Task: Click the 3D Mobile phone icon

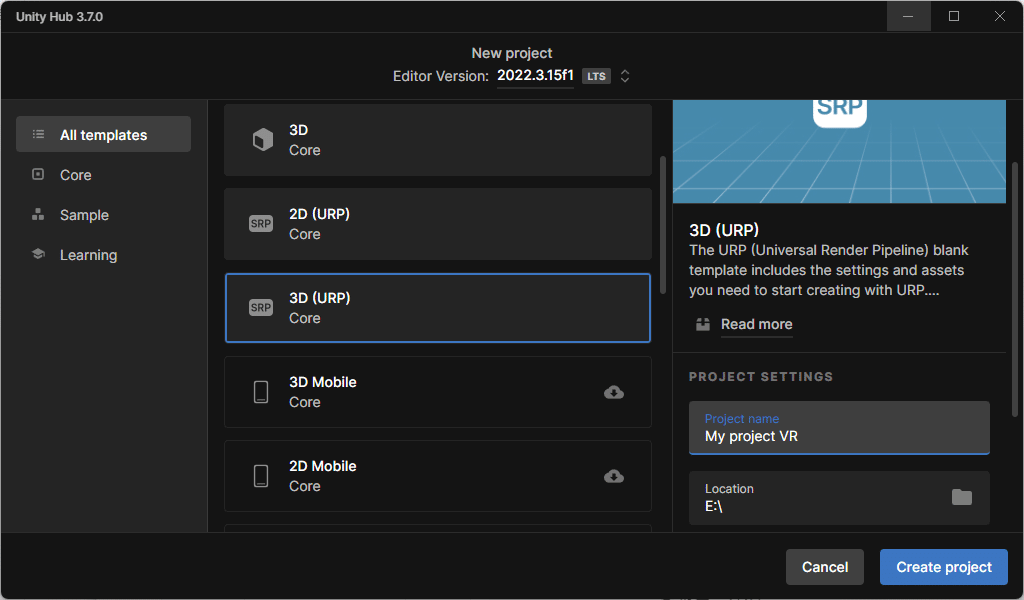Action: [261, 392]
